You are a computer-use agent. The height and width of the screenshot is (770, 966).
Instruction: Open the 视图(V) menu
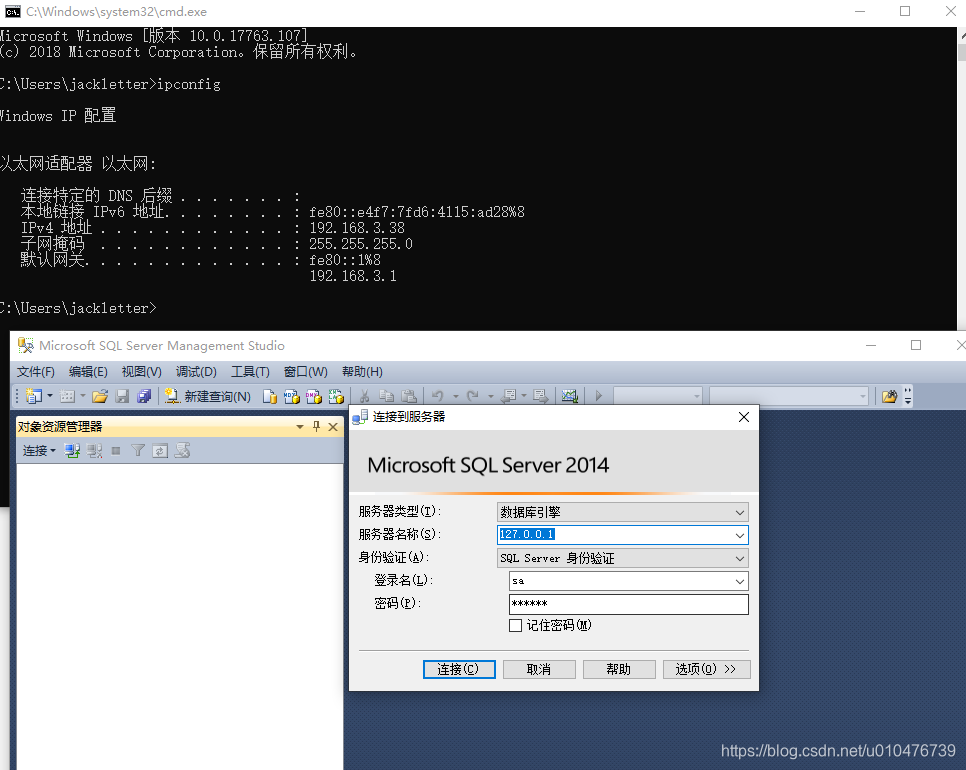click(x=142, y=371)
